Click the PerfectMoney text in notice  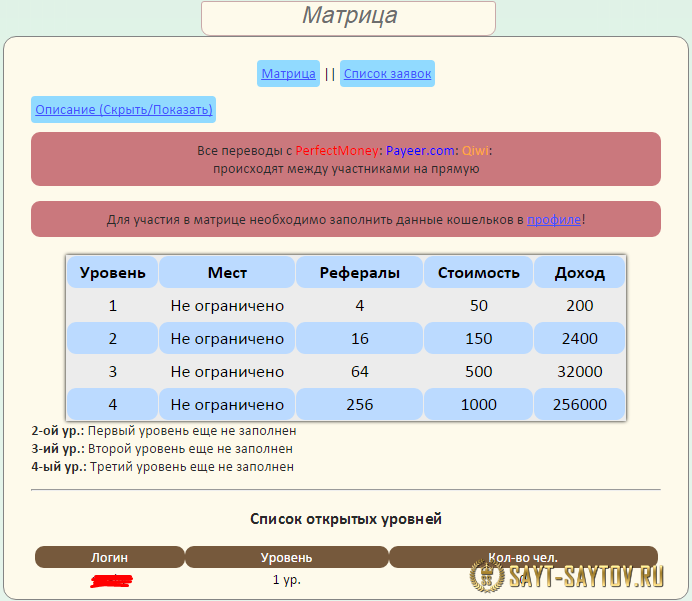point(337,151)
